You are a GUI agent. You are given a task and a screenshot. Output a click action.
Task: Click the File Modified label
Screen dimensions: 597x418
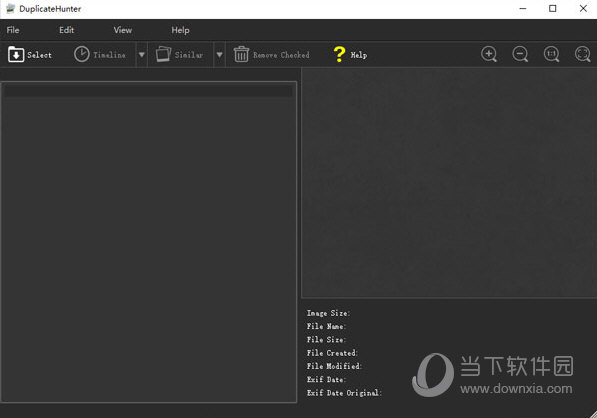(334, 366)
